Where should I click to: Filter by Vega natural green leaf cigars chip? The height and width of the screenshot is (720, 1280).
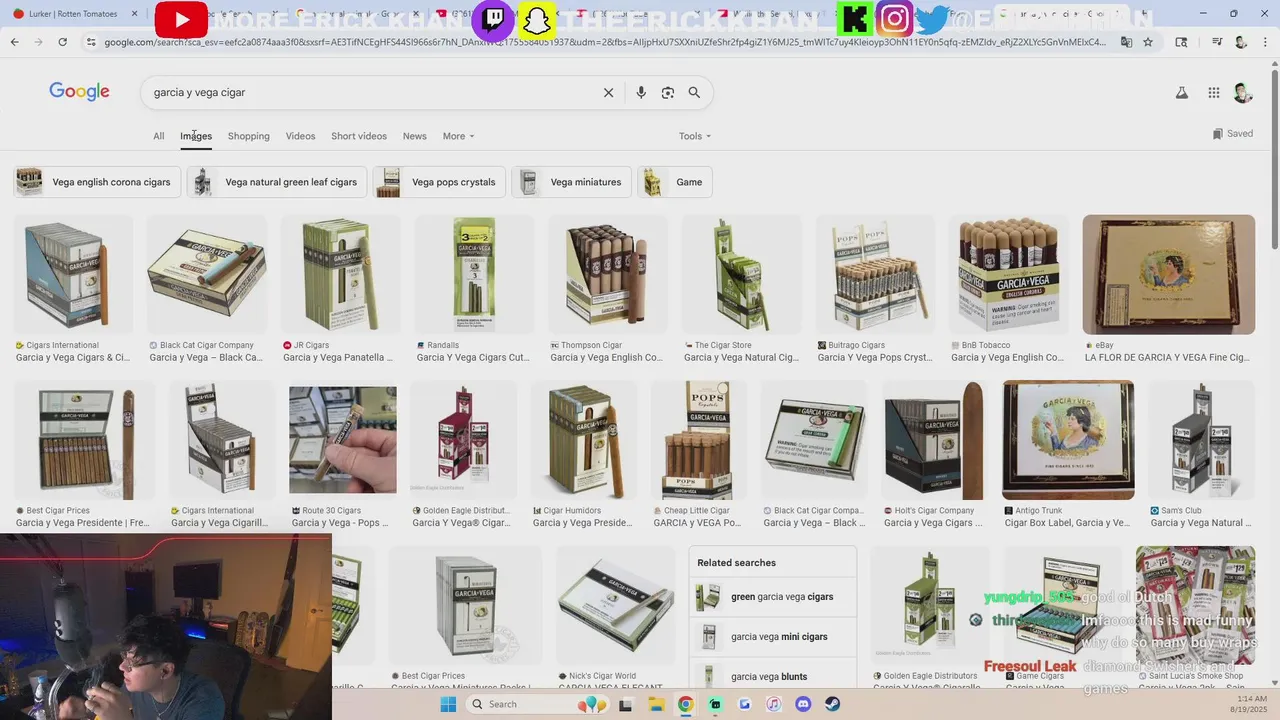tap(277, 182)
